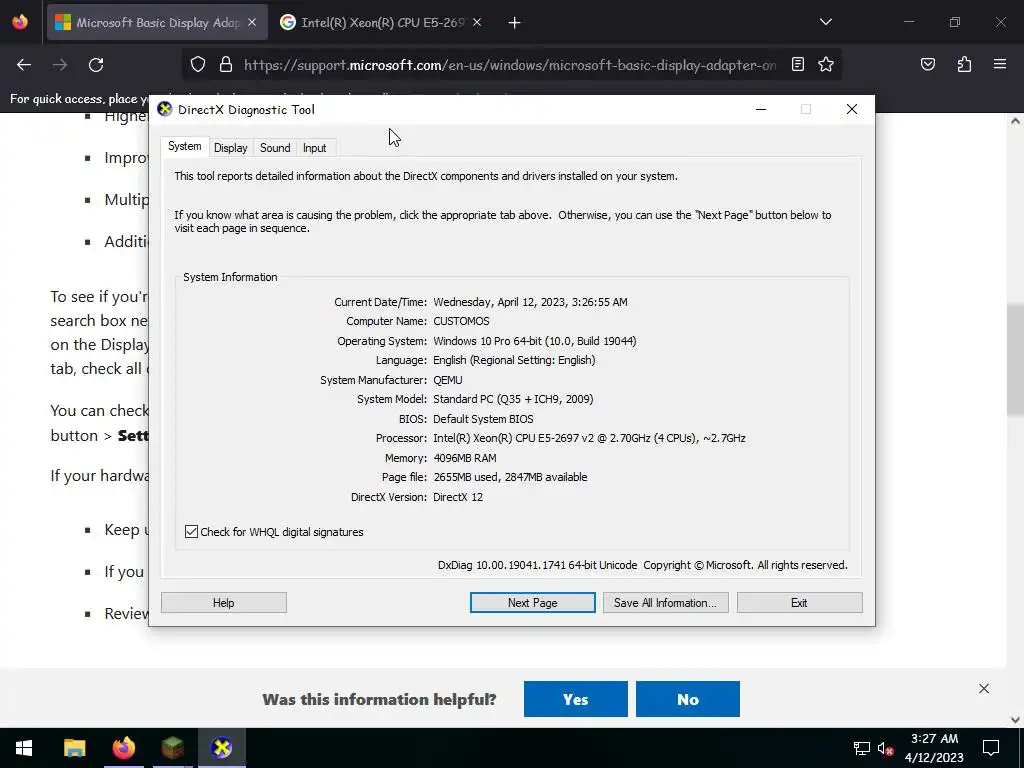Open the notification center icon

pyautogui.click(x=991, y=748)
